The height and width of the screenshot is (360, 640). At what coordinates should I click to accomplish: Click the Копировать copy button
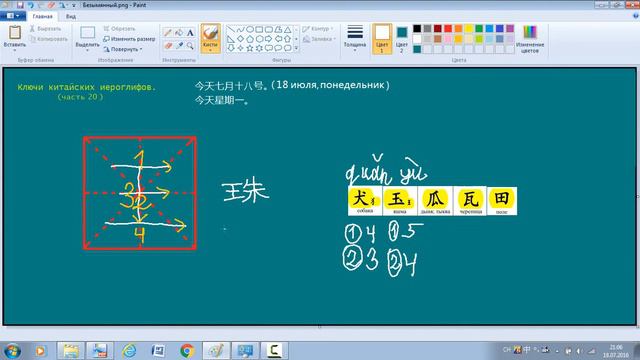click(49, 39)
